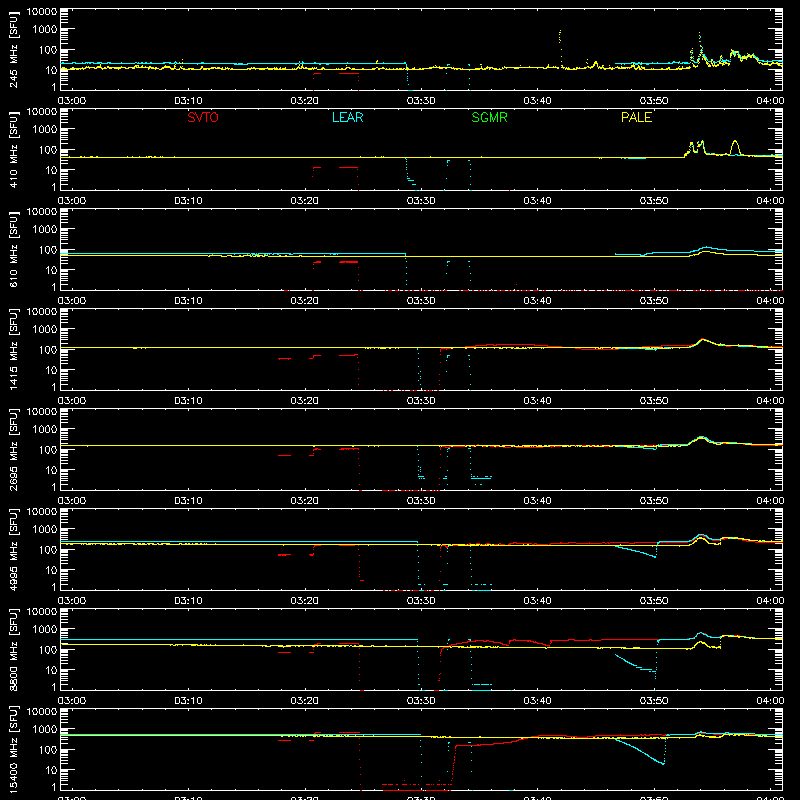Click 04:00 tick label under 1415 MHz panel
Viewport: 800px width, 800px height.
770,401
